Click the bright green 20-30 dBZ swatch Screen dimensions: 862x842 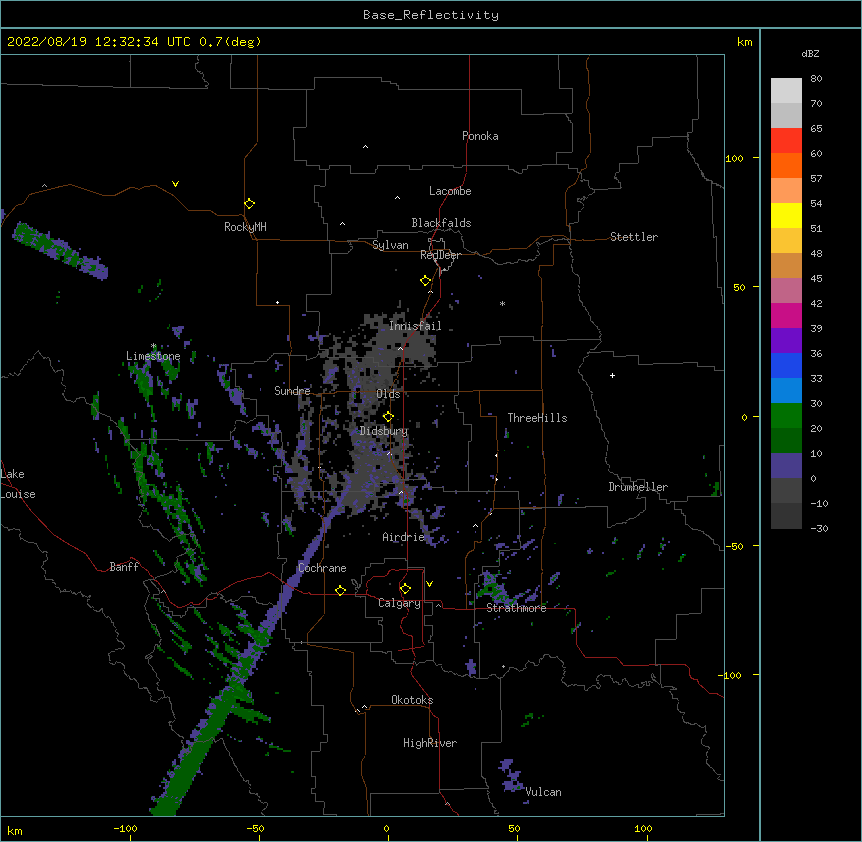click(786, 416)
